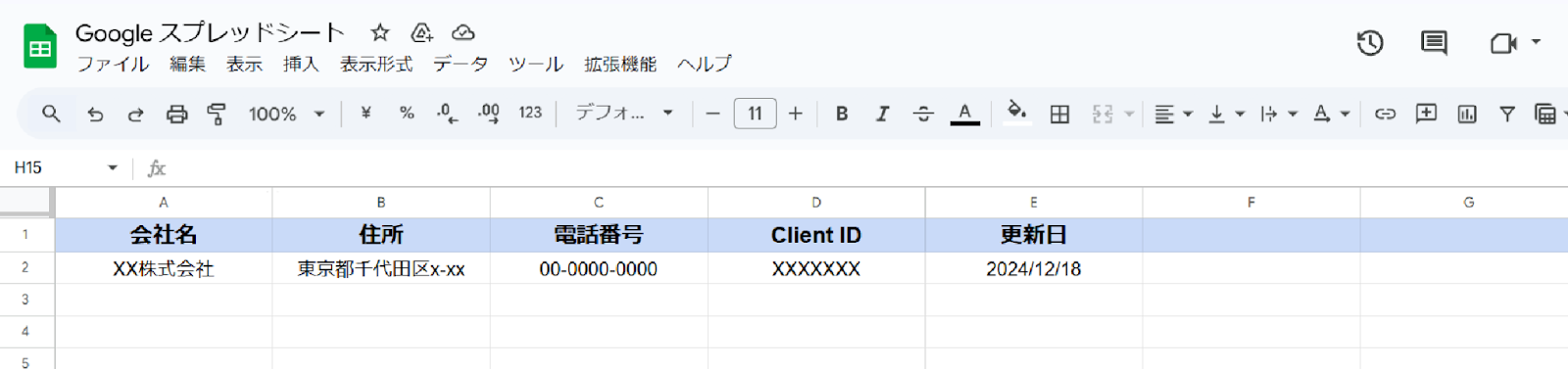Screen dimensions: 1568x369
Task: Select the cell 2024/12/18
Action: [1034, 268]
